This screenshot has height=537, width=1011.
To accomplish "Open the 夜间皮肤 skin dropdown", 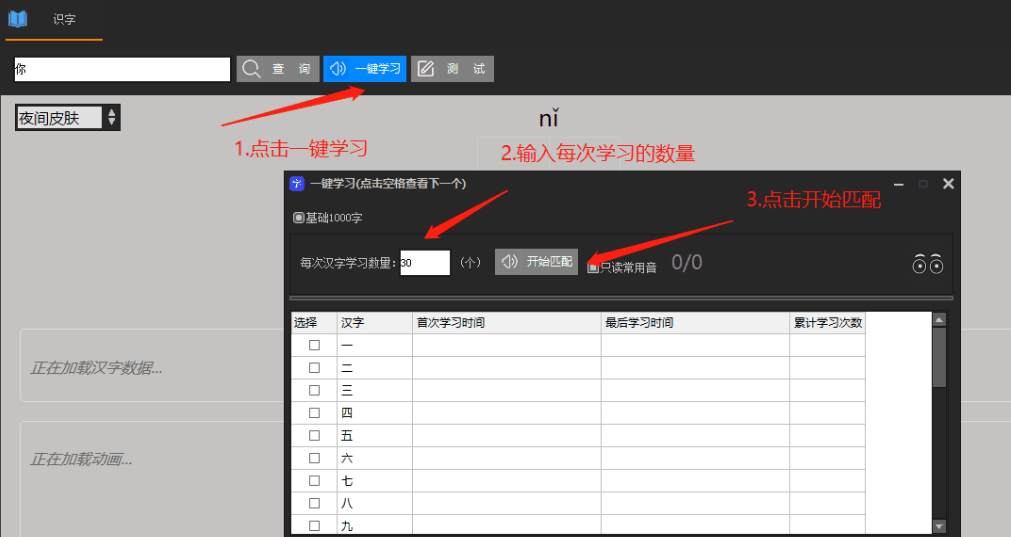I will pyautogui.click(x=68, y=118).
